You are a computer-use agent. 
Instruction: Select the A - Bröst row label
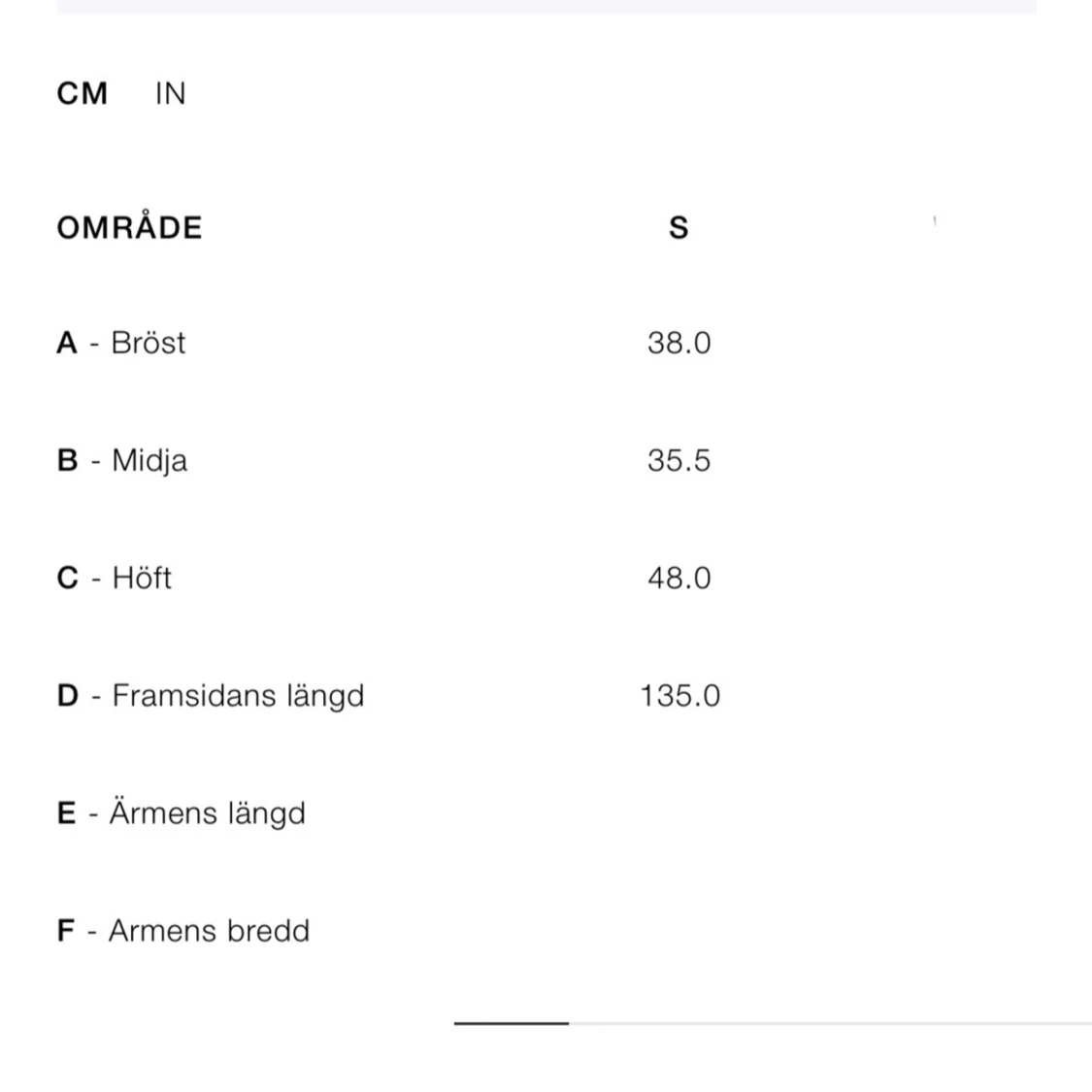coord(121,343)
